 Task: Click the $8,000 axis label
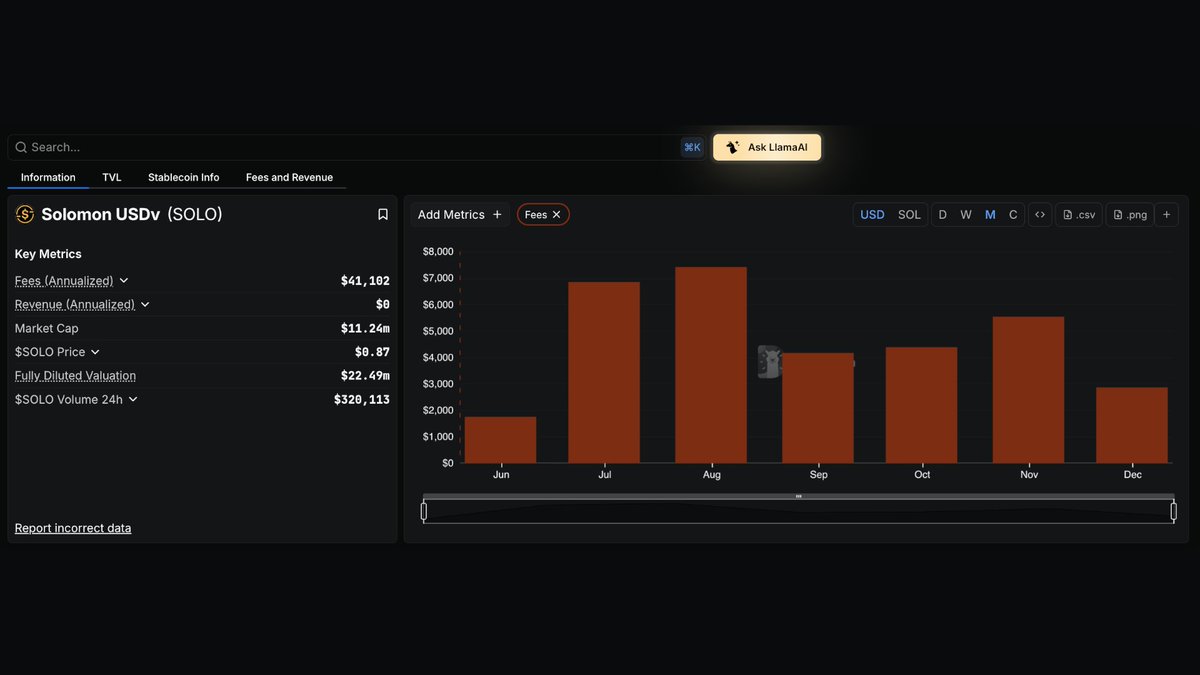pos(438,252)
